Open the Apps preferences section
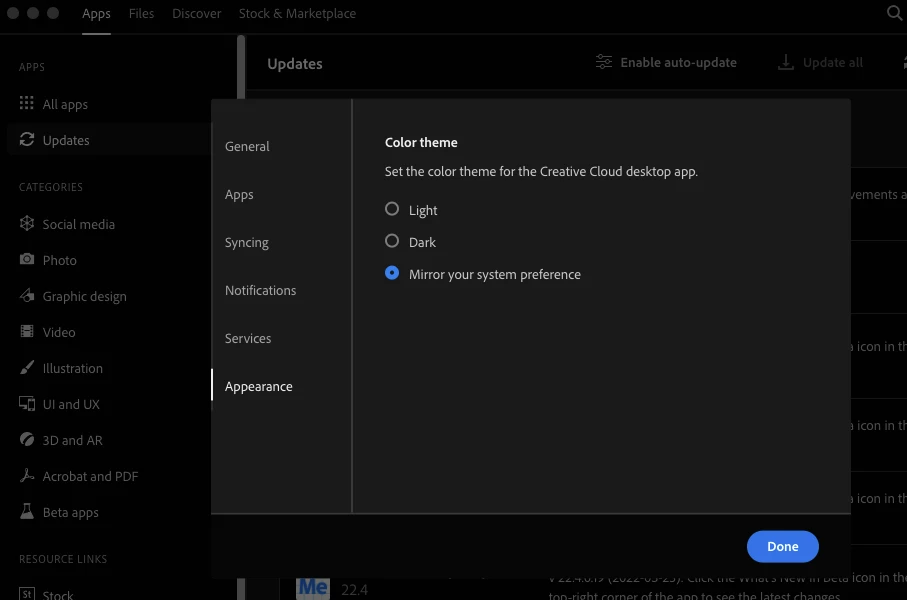Image resolution: width=907 pixels, height=600 pixels. tap(239, 194)
